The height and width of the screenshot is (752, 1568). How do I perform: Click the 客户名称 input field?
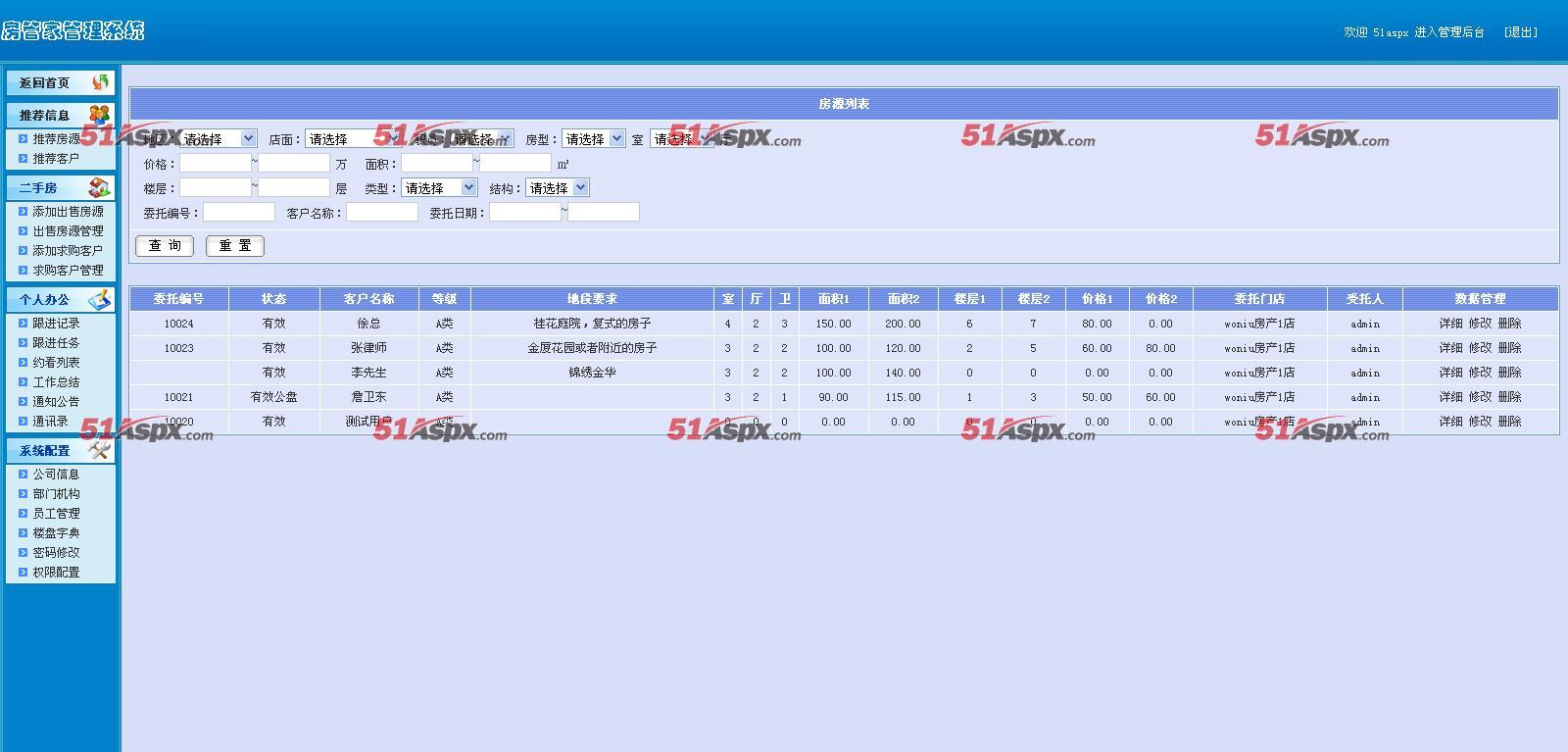[382, 212]
